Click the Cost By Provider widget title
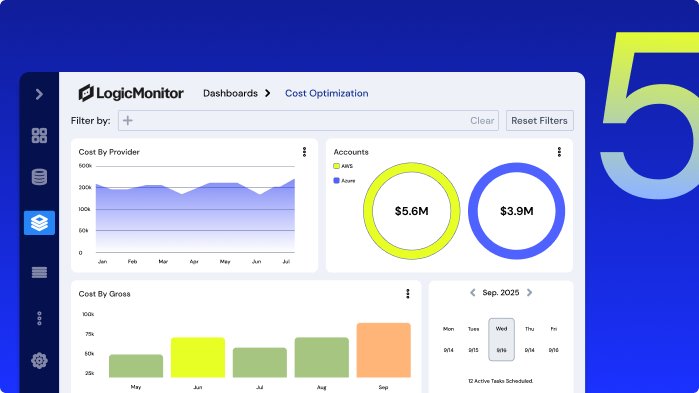The height and width of the screenshot is (393, 699). click(x=109, y=152)
